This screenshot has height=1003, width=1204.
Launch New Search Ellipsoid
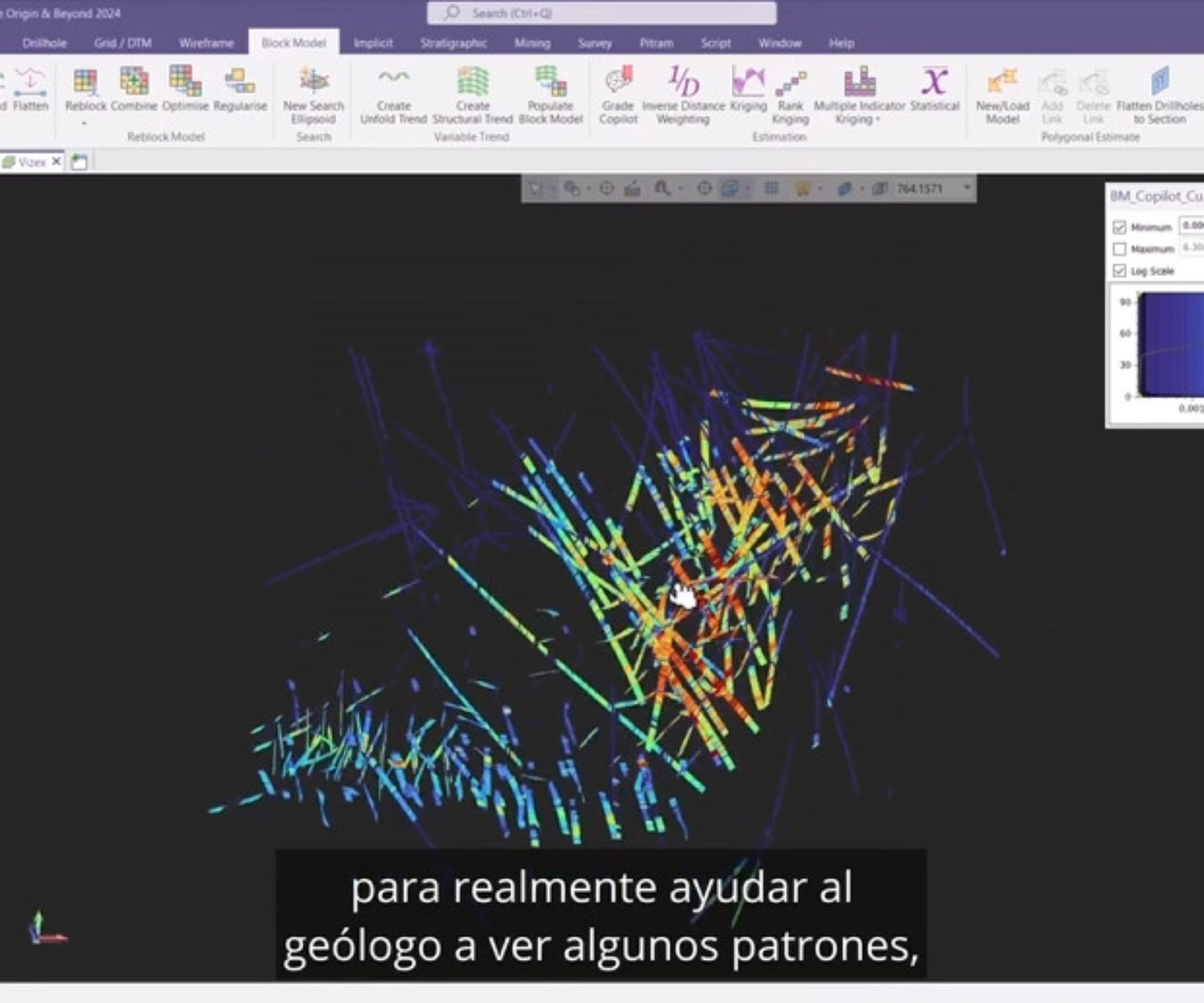(x=313, y=83)
